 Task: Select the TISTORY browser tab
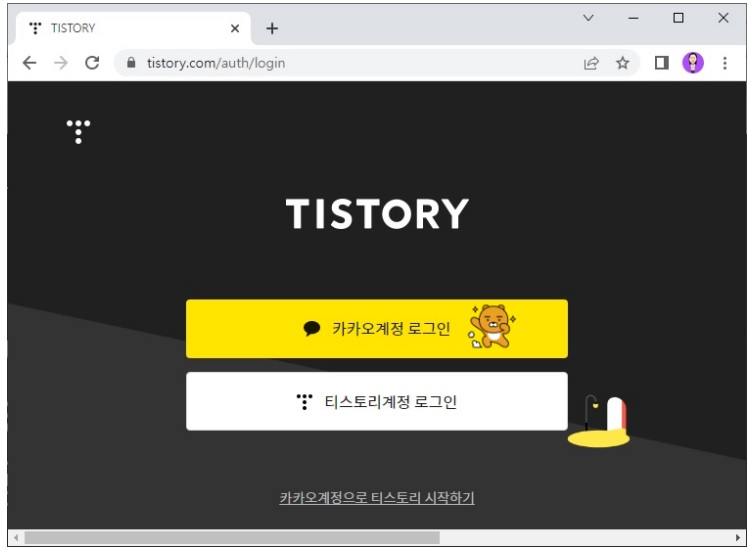point(133,28)
